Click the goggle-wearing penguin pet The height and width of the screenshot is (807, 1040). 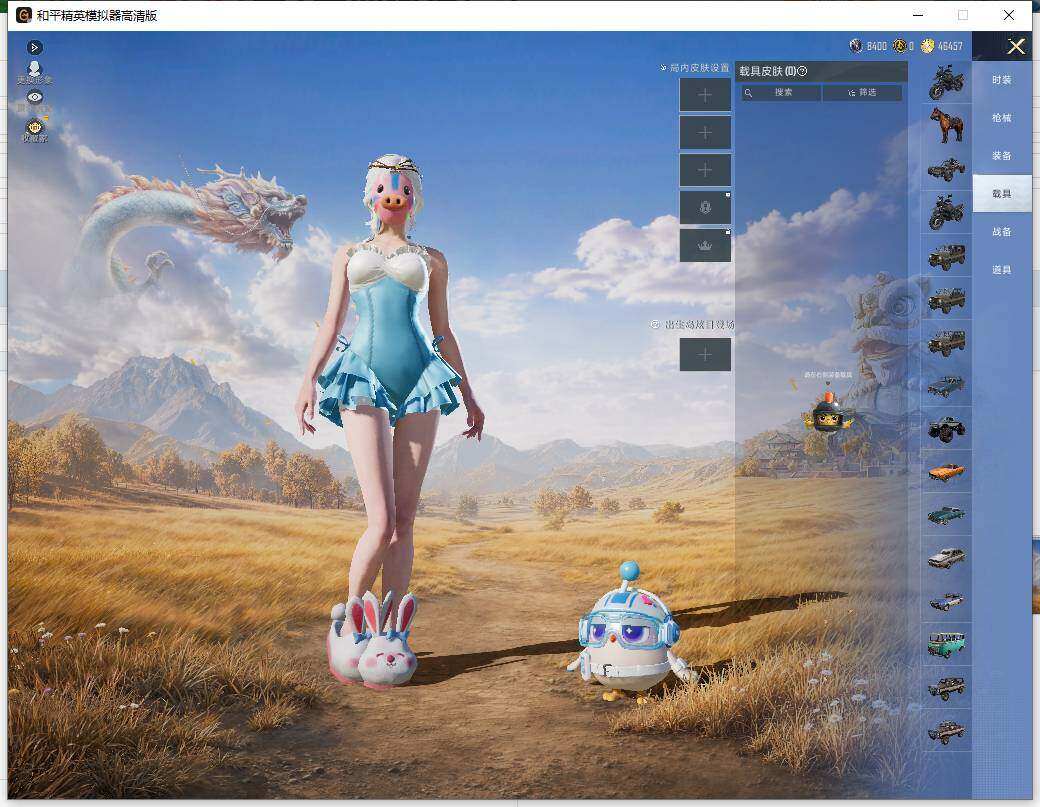(628, 633)
